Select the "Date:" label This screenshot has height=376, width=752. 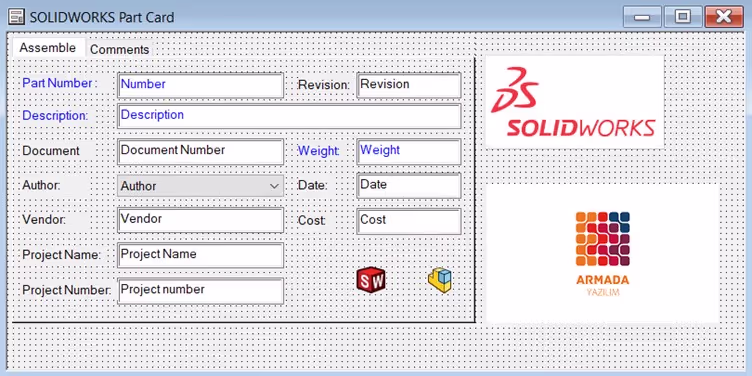click(312, 185)
